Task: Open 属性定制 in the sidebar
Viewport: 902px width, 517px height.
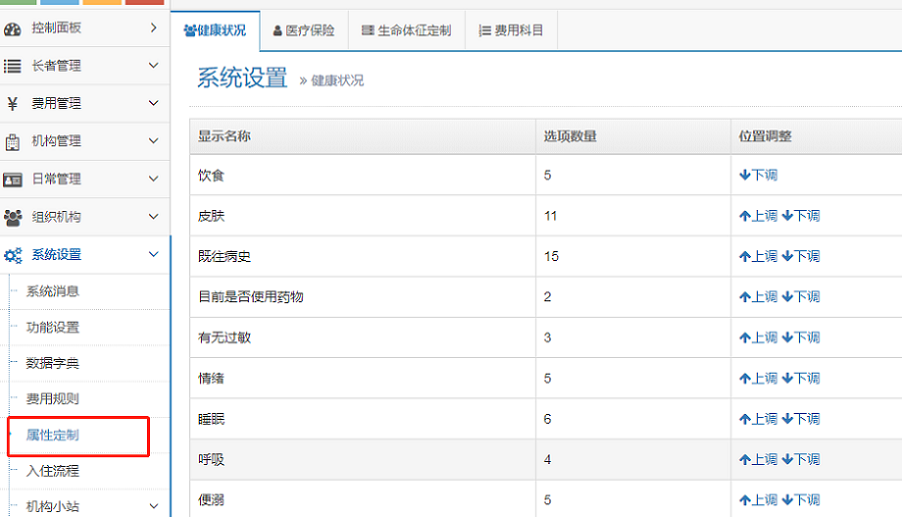Action: pyautogui.click(x=53, y=435)
